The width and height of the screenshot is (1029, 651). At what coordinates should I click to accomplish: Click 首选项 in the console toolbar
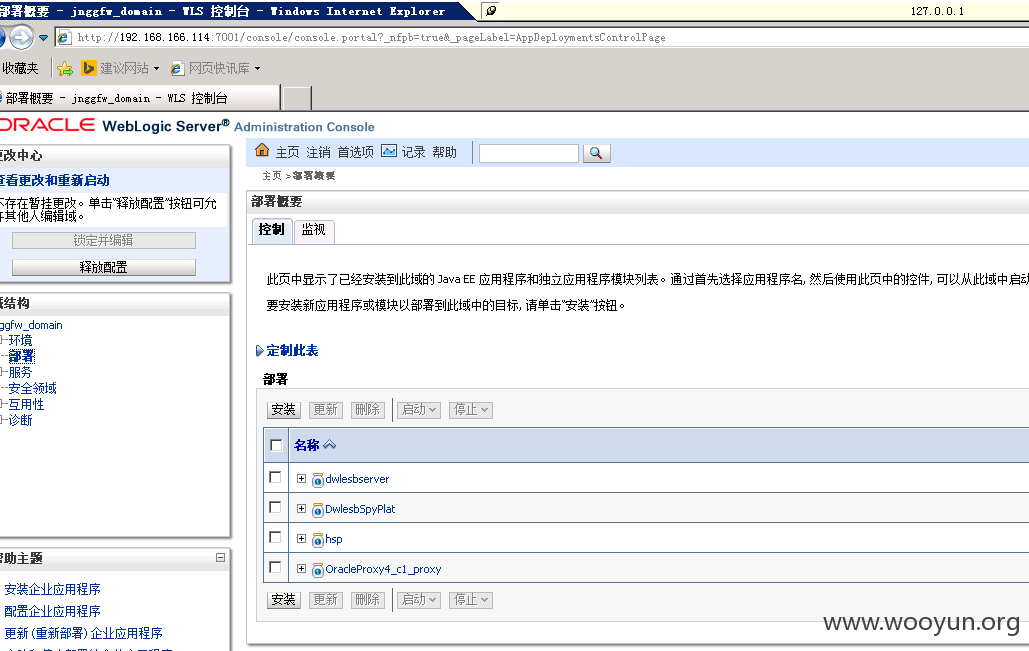(x=356, y=152)
